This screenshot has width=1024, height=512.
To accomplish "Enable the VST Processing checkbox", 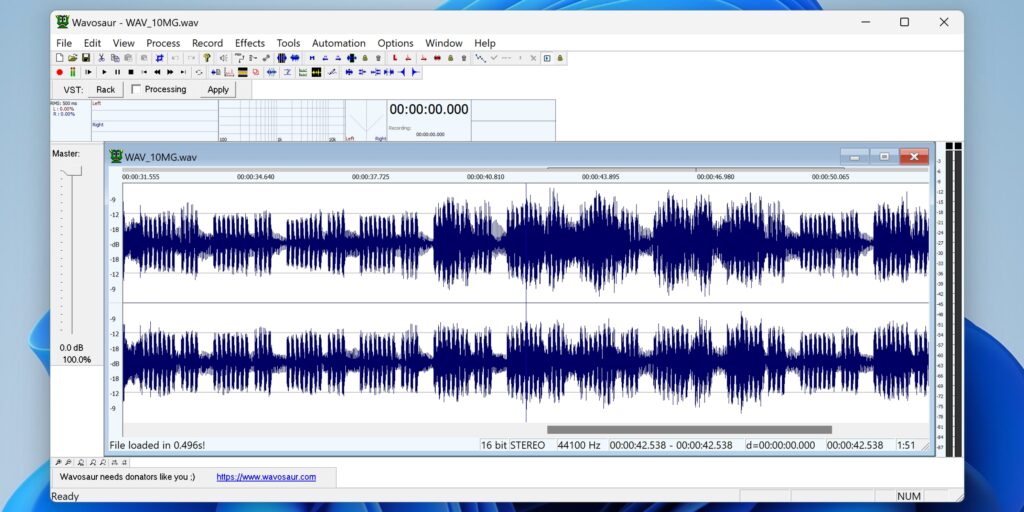I will coord(136,89).
